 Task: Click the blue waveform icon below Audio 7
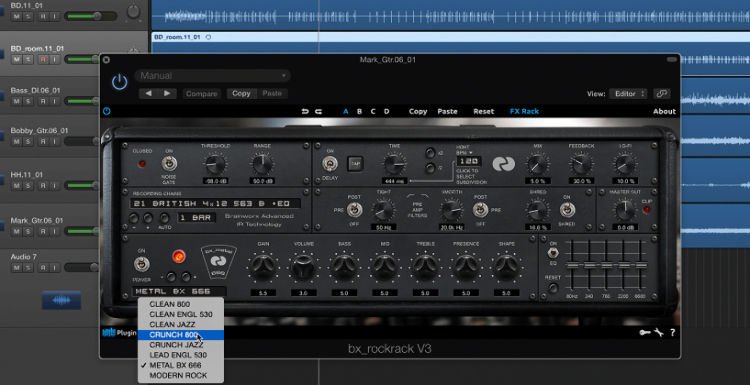coord(61,300)
